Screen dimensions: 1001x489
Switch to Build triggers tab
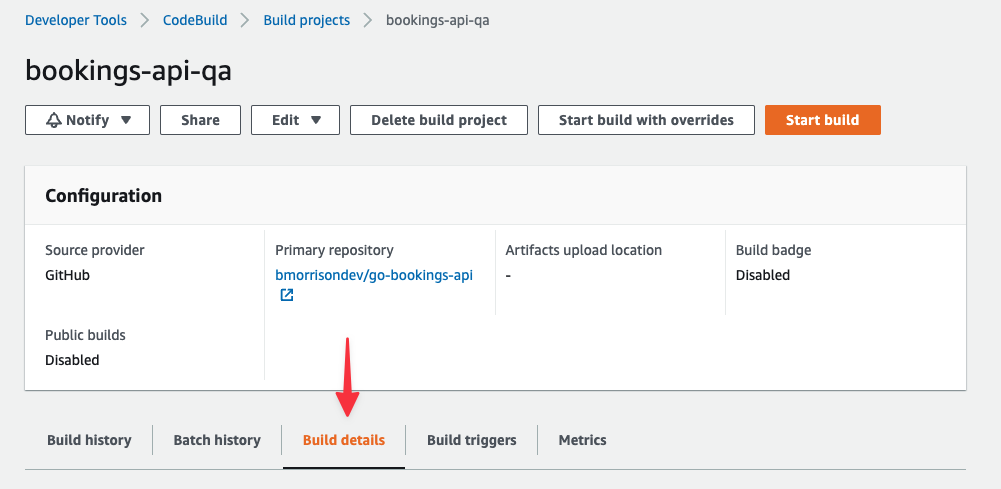point(472,440)
